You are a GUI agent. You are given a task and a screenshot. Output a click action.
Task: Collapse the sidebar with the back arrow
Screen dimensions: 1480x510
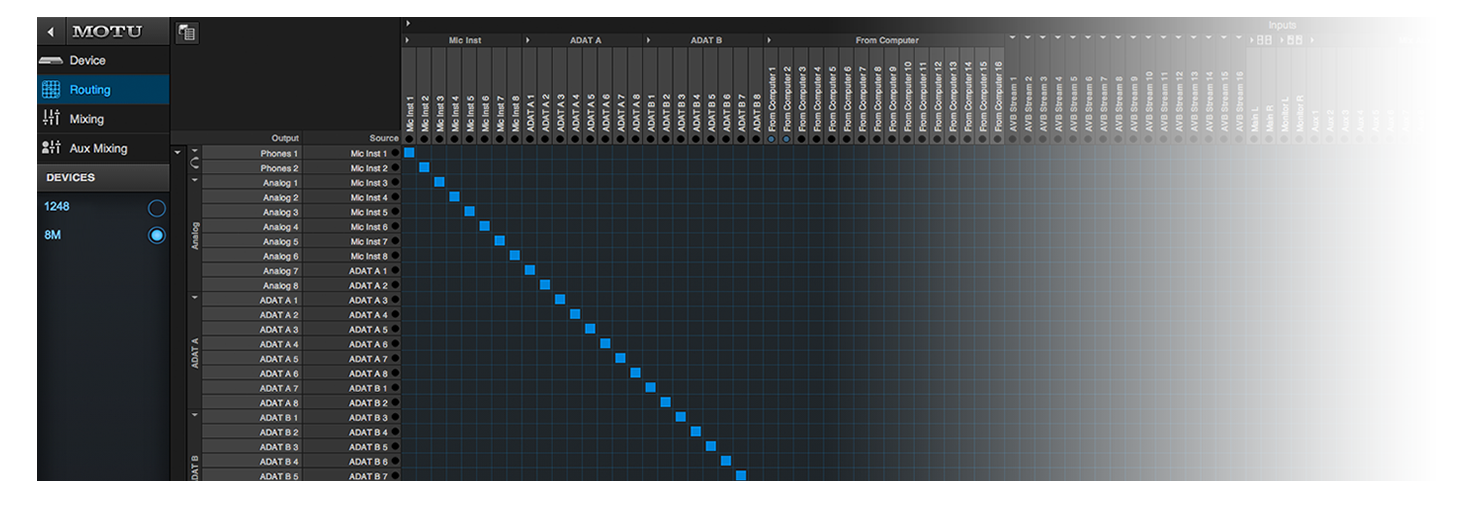[x=51, y=32]
